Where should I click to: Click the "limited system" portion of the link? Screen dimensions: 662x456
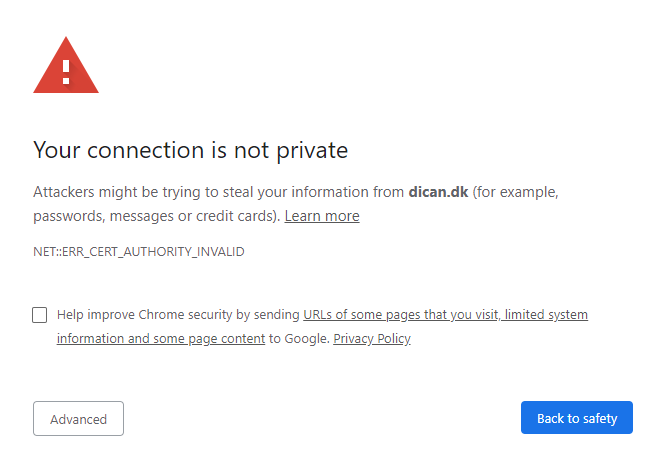pyautogui.click(x=546, y=315)
